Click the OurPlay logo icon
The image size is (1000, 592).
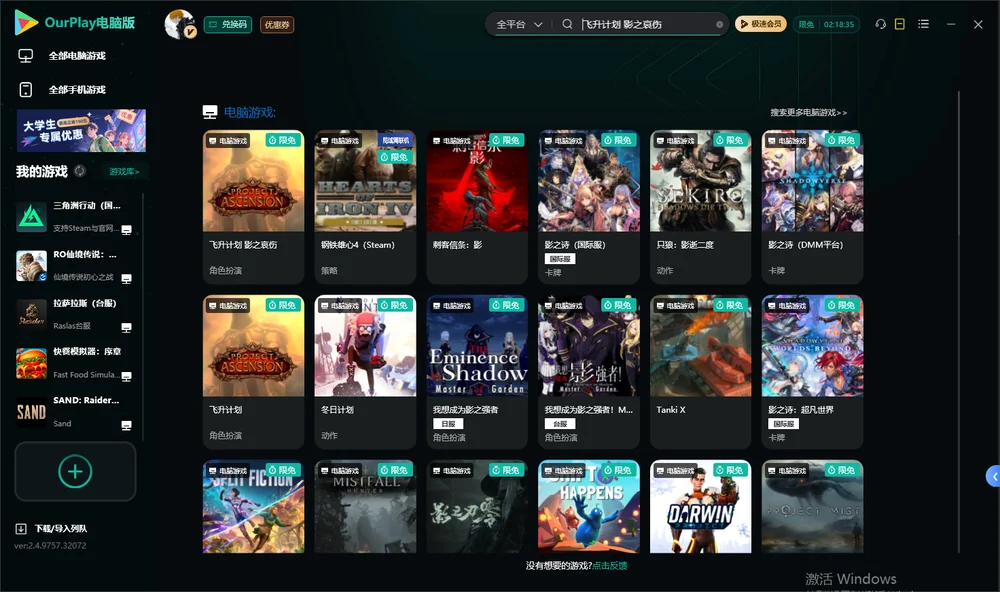[x=26, y=23]
